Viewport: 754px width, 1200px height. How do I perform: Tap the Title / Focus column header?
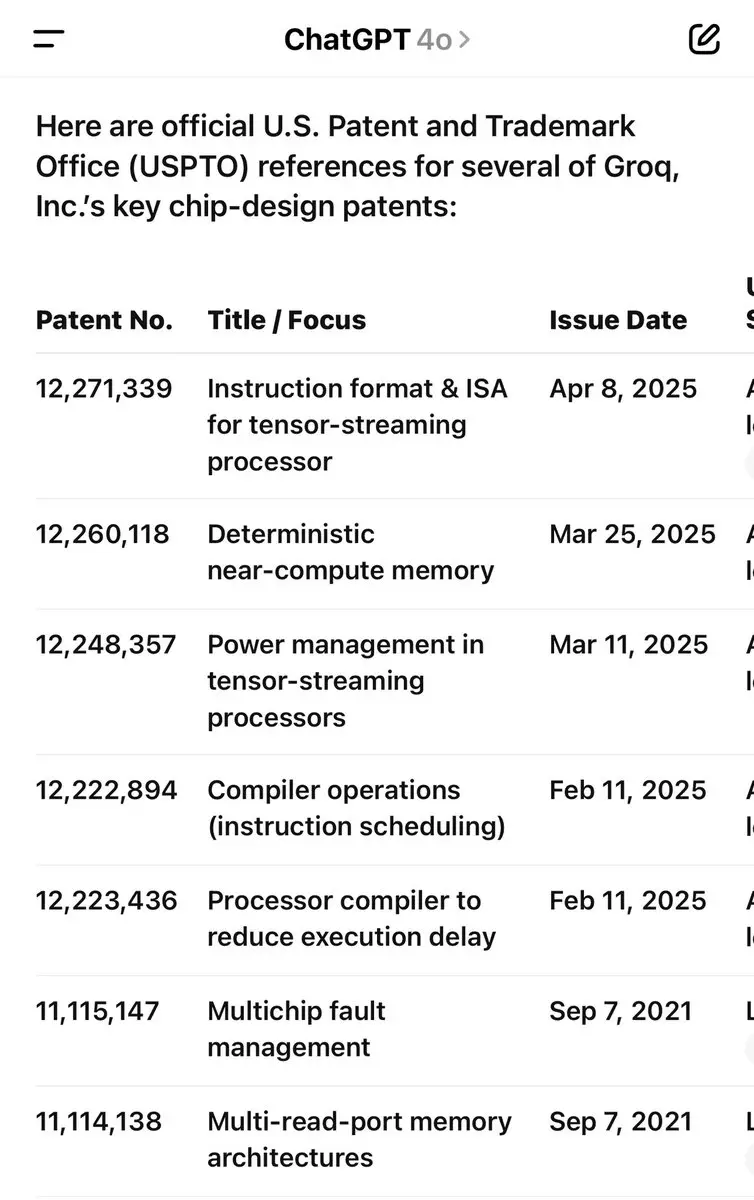tap(287, 320)
